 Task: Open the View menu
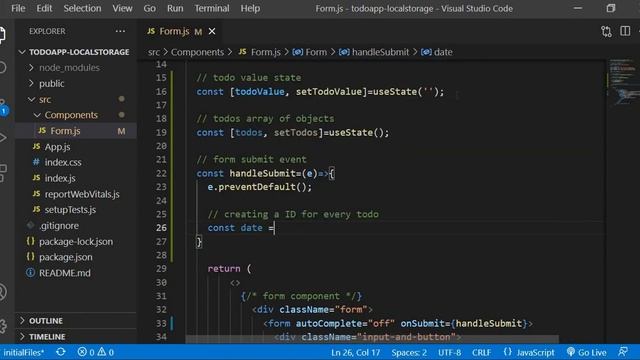(x=122, y=8)
